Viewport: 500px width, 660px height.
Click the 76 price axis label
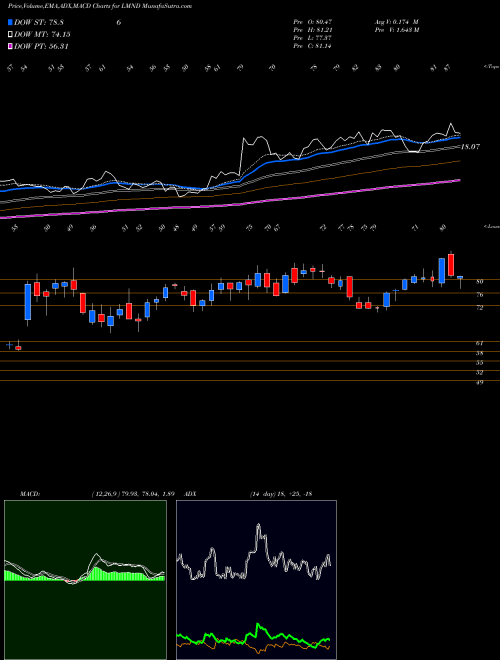pyautogui.click(x=479, y=295)
